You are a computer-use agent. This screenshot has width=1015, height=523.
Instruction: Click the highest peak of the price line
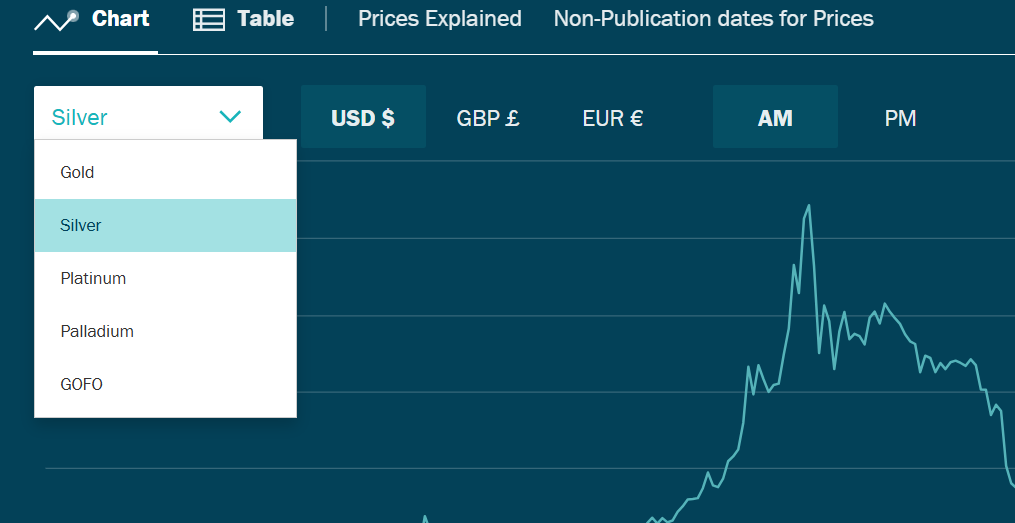pyautogui.click(x=808, y=206)
